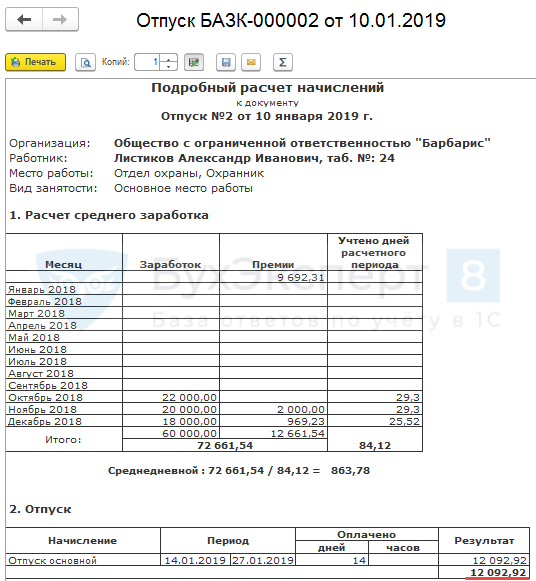Click the Sigma sum icon
536x581 pixels.
coord(283,62)
